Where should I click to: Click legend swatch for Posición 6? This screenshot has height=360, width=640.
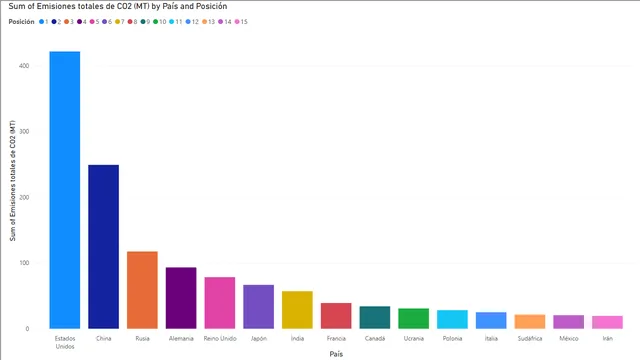tap(105, 22)
